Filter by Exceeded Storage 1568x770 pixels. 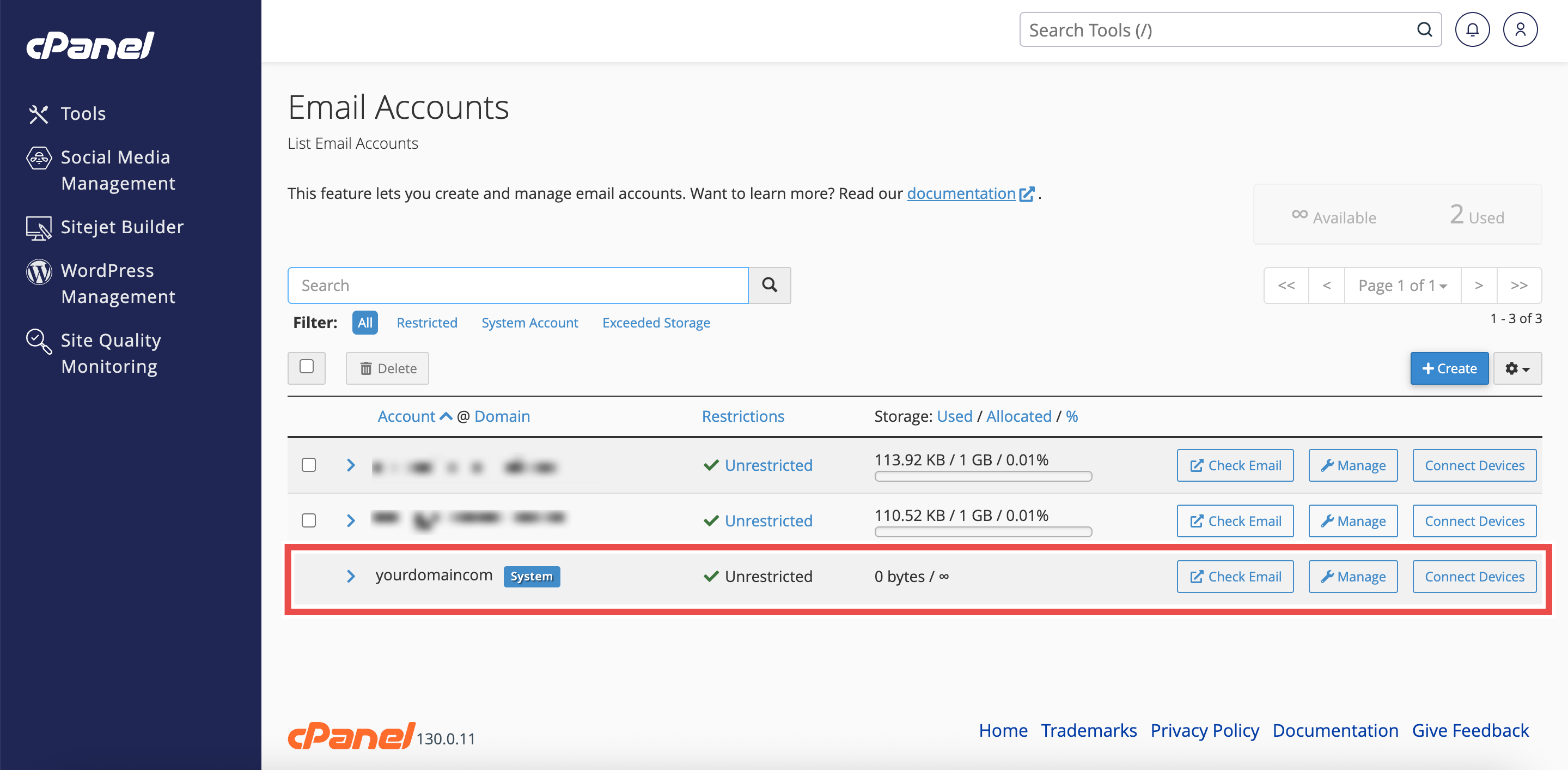(656, 323)
